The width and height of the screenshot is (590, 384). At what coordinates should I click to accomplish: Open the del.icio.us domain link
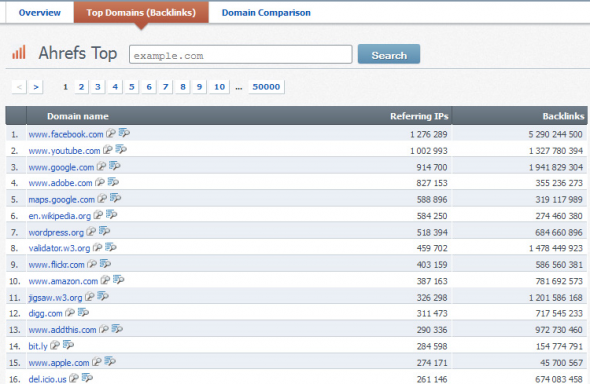pos(47,379)
